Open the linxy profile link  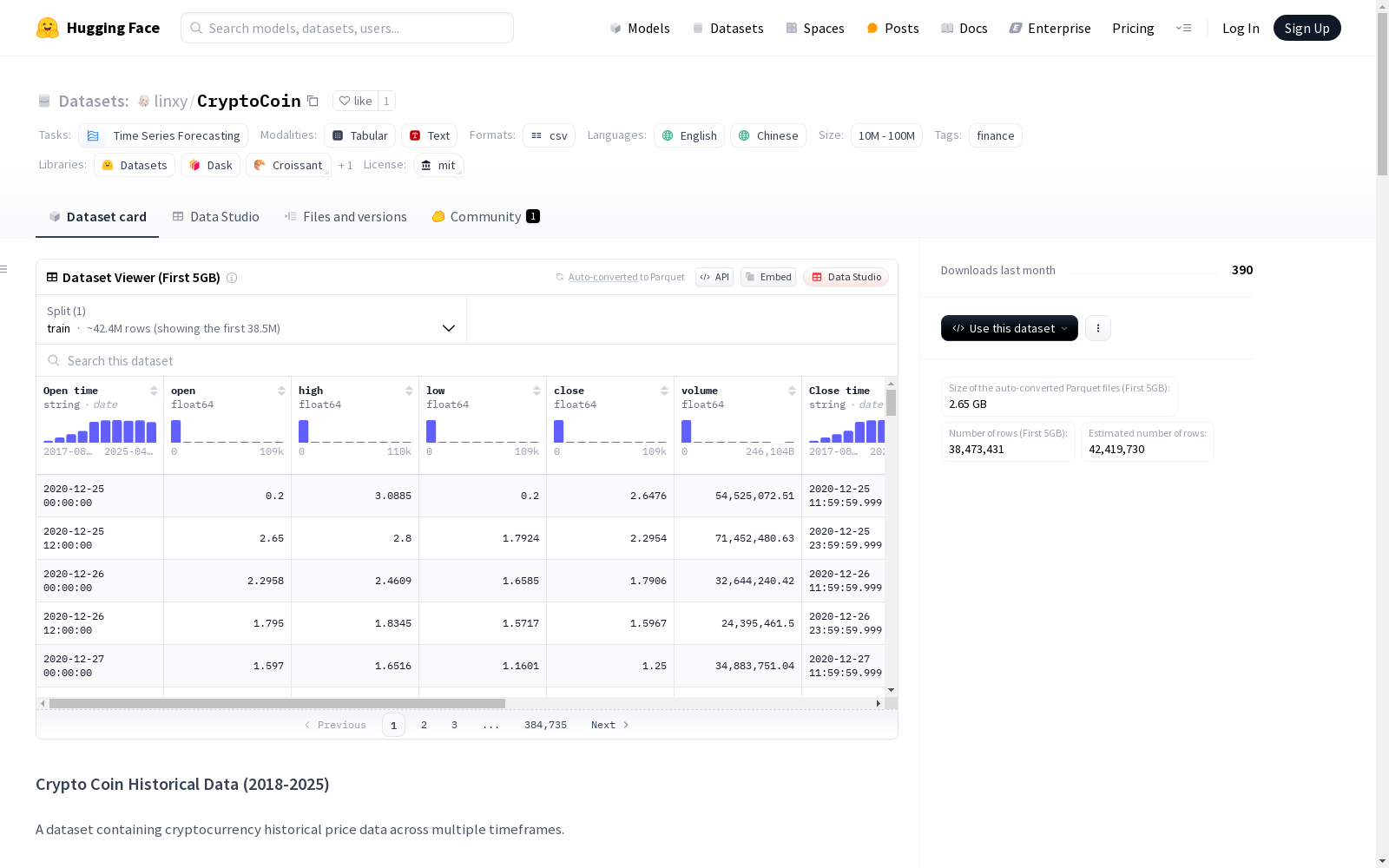point(171,101)
